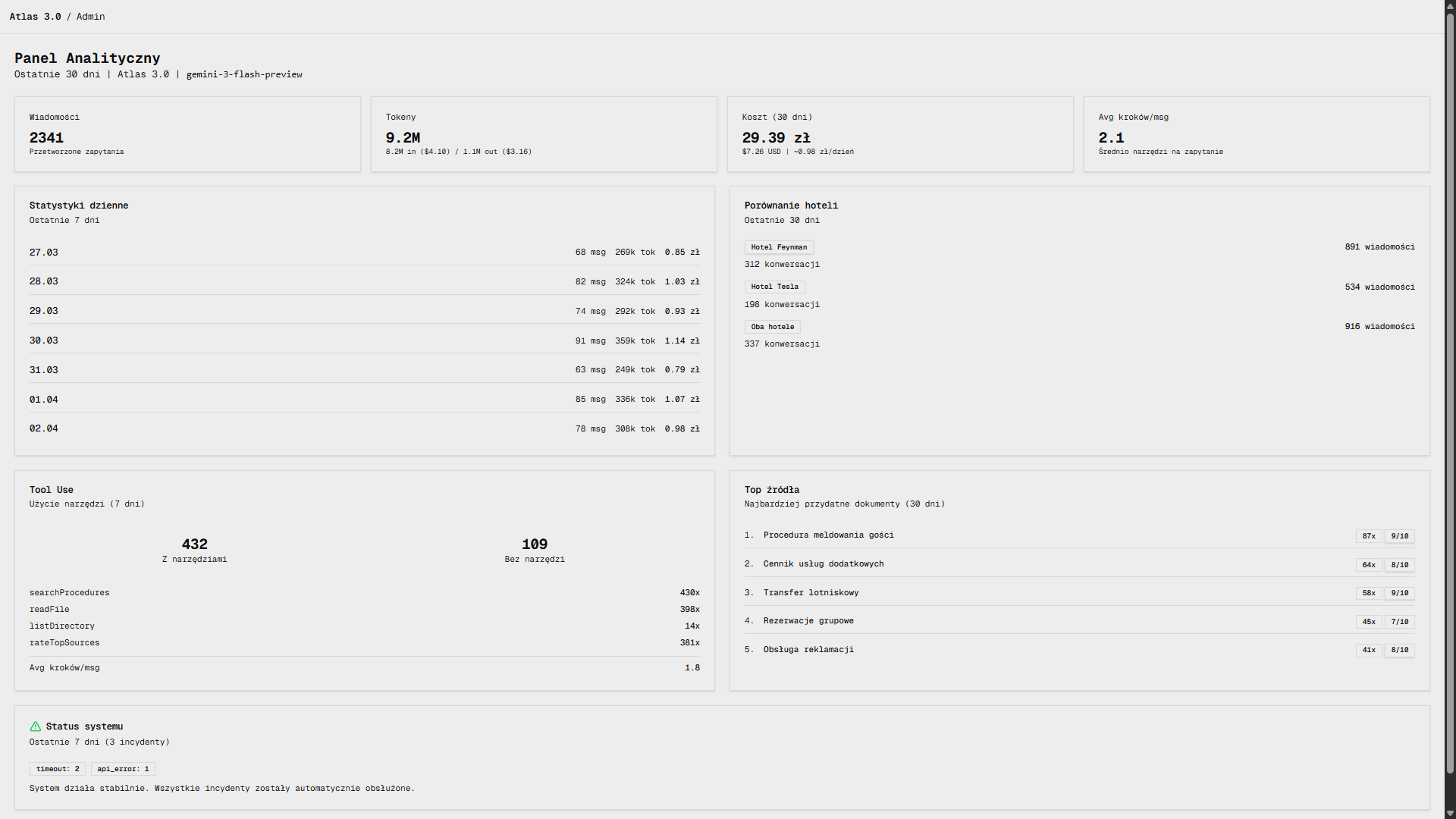Select the Koszt (30 dni) card
The height and width of the screenshot is (819, 1456).
click(899, 134)
